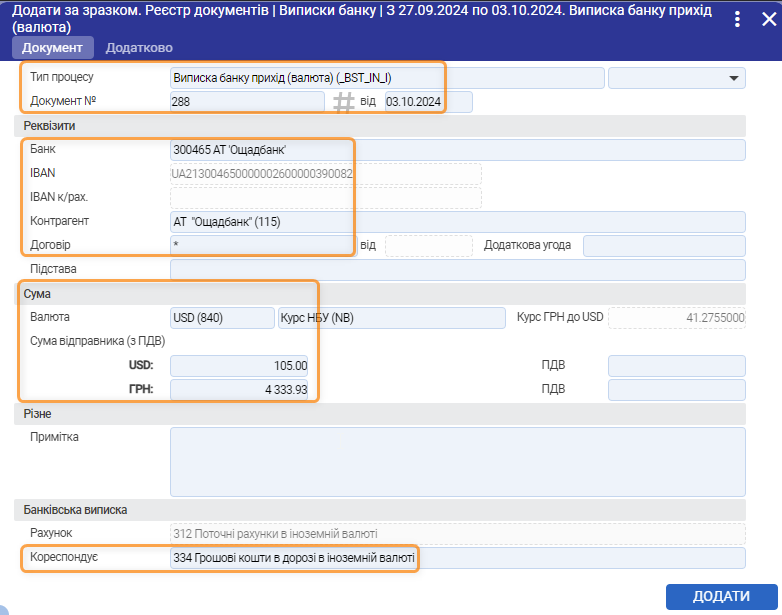Click inside the Примітка text area
This screenshot has width=782, height=615.
click(458, 462)
